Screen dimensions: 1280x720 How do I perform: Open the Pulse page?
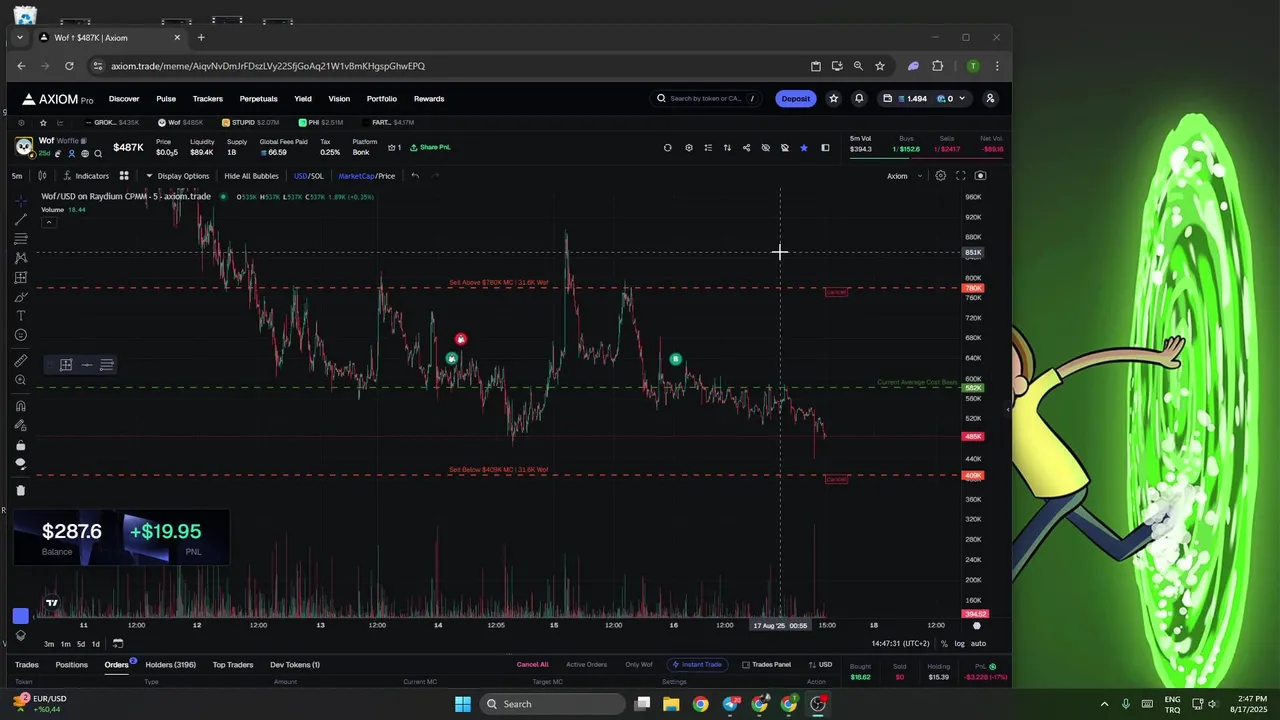point(166,99)
